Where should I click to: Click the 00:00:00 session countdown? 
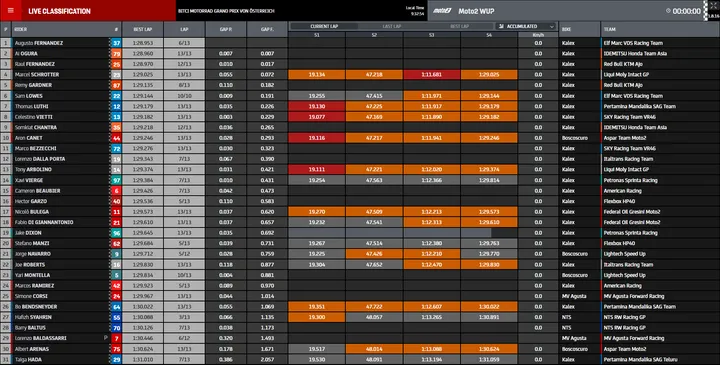(x=686, y=11)
